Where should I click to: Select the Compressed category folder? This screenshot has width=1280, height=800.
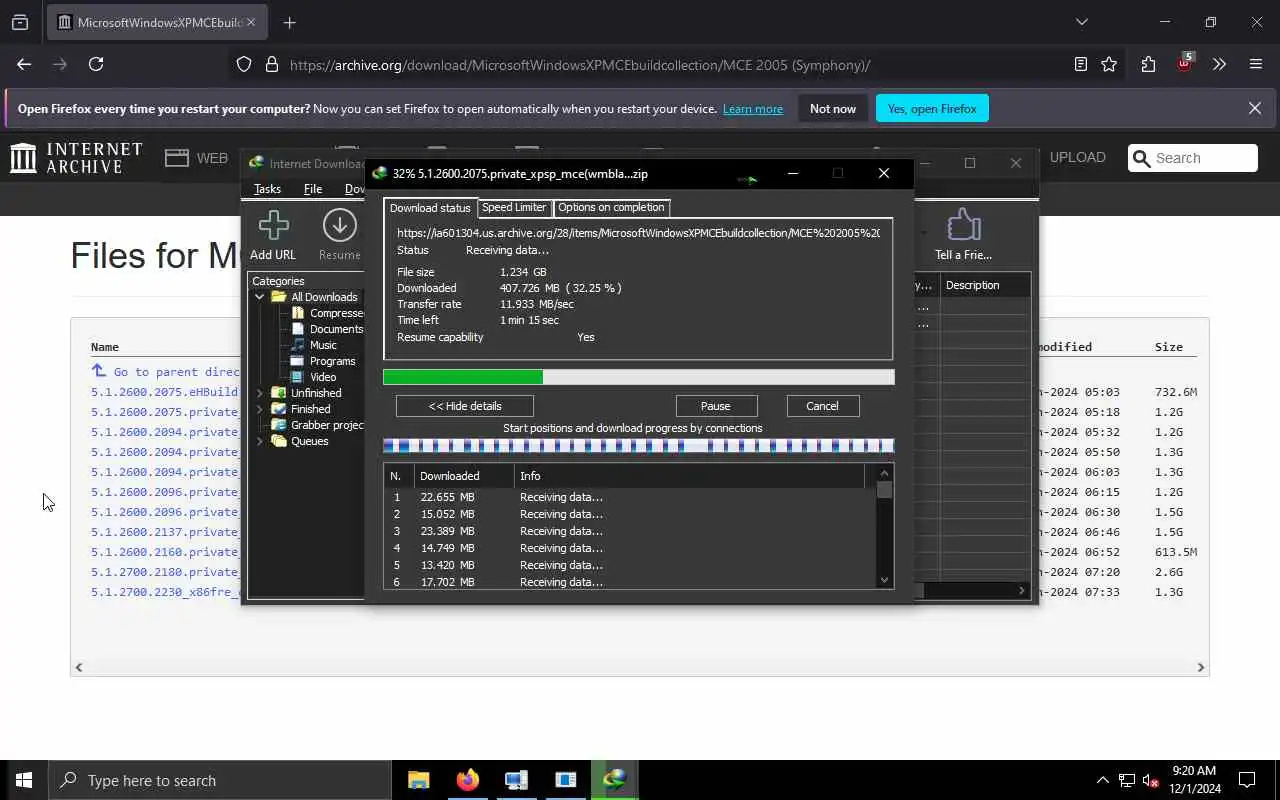pyautogui.click(x=328, y=313)
